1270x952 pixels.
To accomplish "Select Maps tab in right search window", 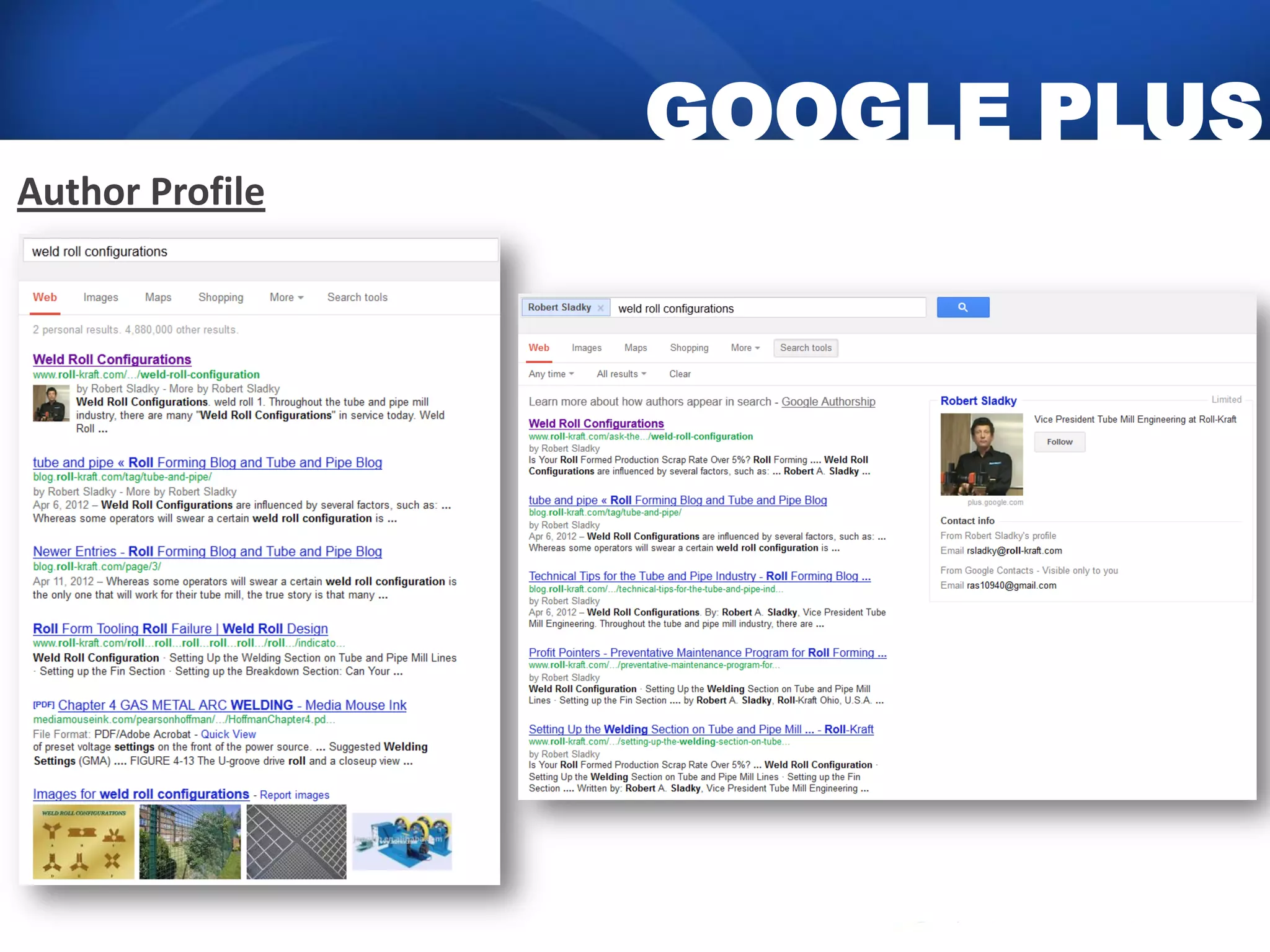I will click(636, 348).
